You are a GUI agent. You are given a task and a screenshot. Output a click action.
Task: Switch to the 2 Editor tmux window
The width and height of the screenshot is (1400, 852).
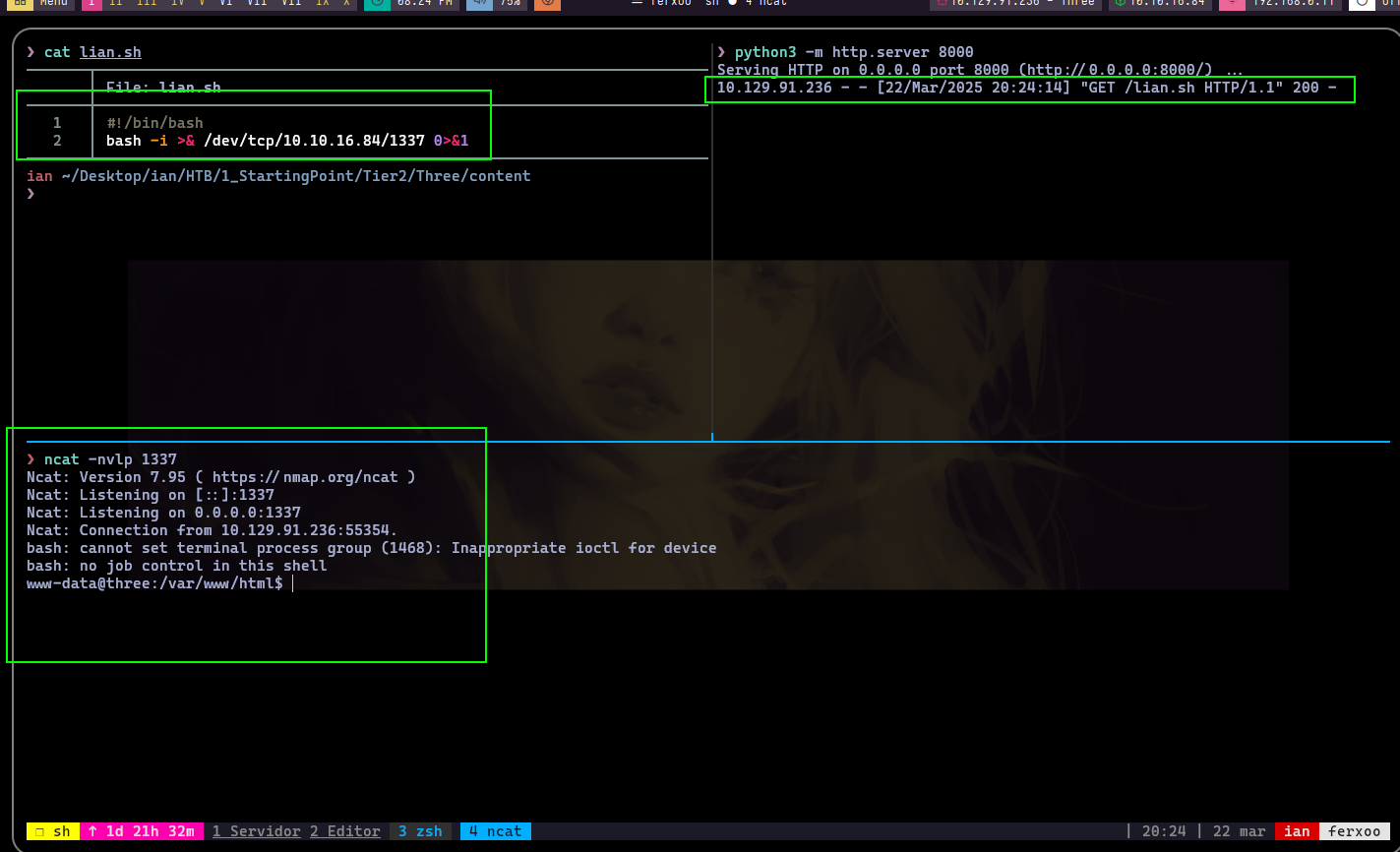tap(345, 831)
